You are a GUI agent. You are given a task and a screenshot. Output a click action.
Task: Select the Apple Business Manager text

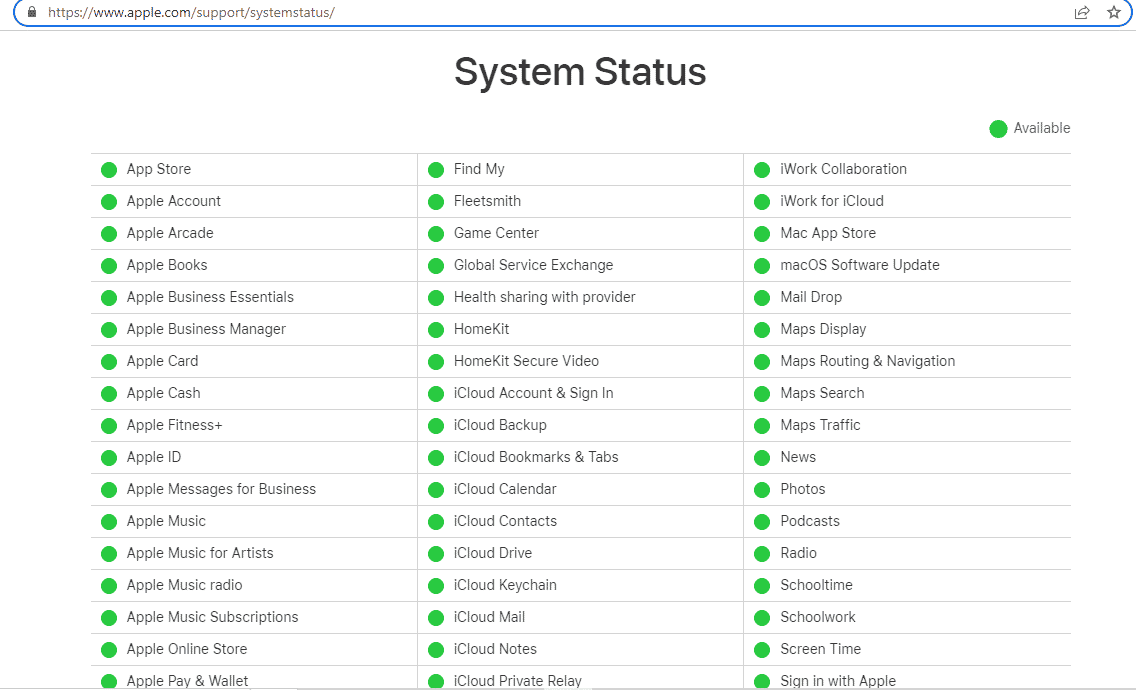coord(206,329)
